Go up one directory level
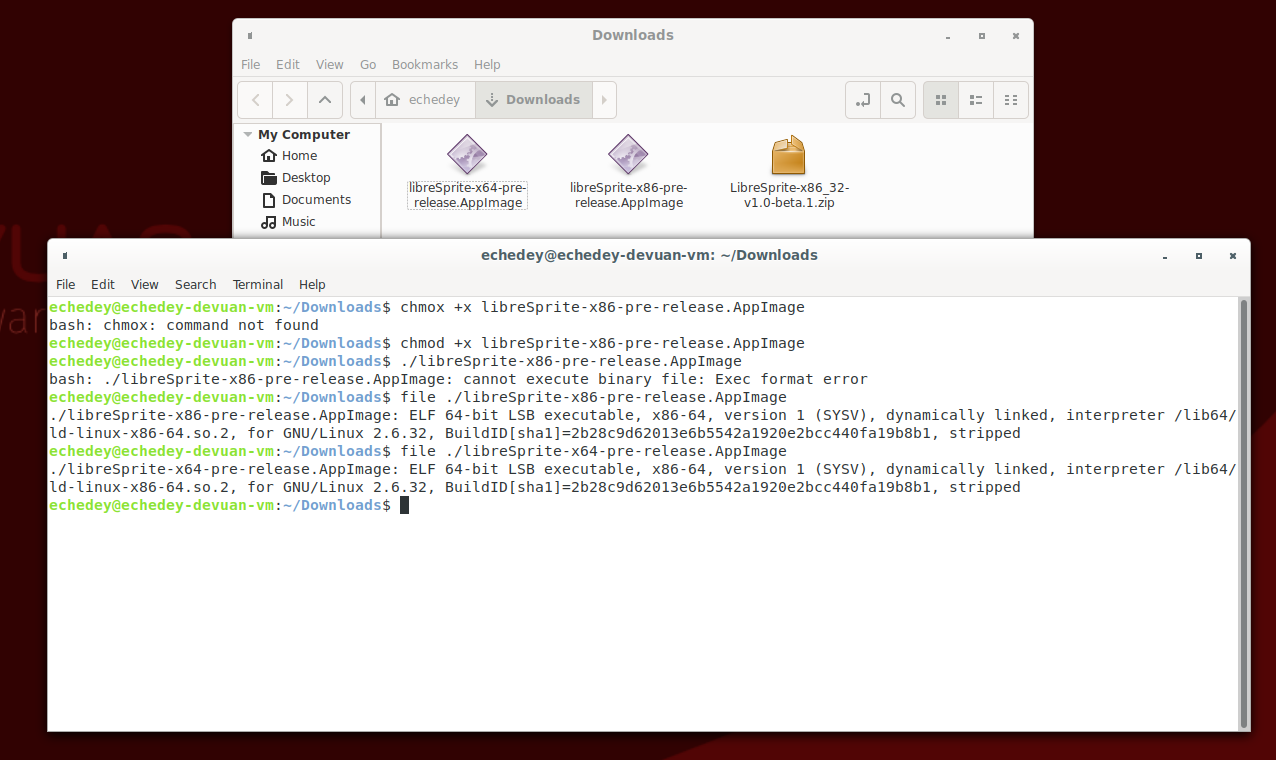The image size is (1276, 760). coord(325,99)
